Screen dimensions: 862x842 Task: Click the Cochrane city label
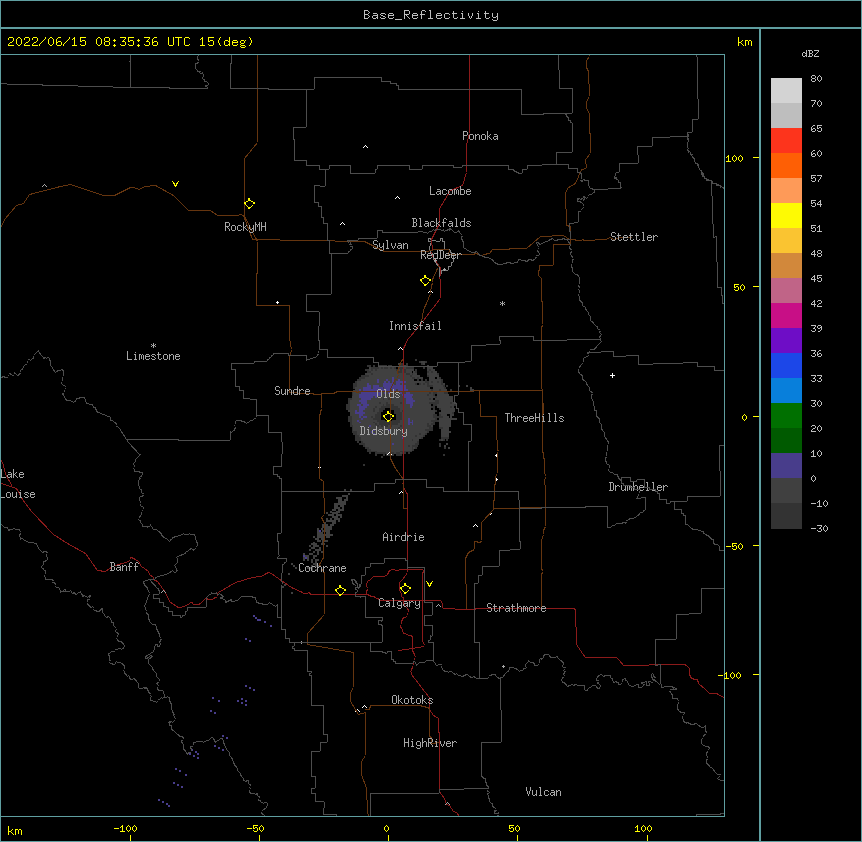tap(322, 568)
